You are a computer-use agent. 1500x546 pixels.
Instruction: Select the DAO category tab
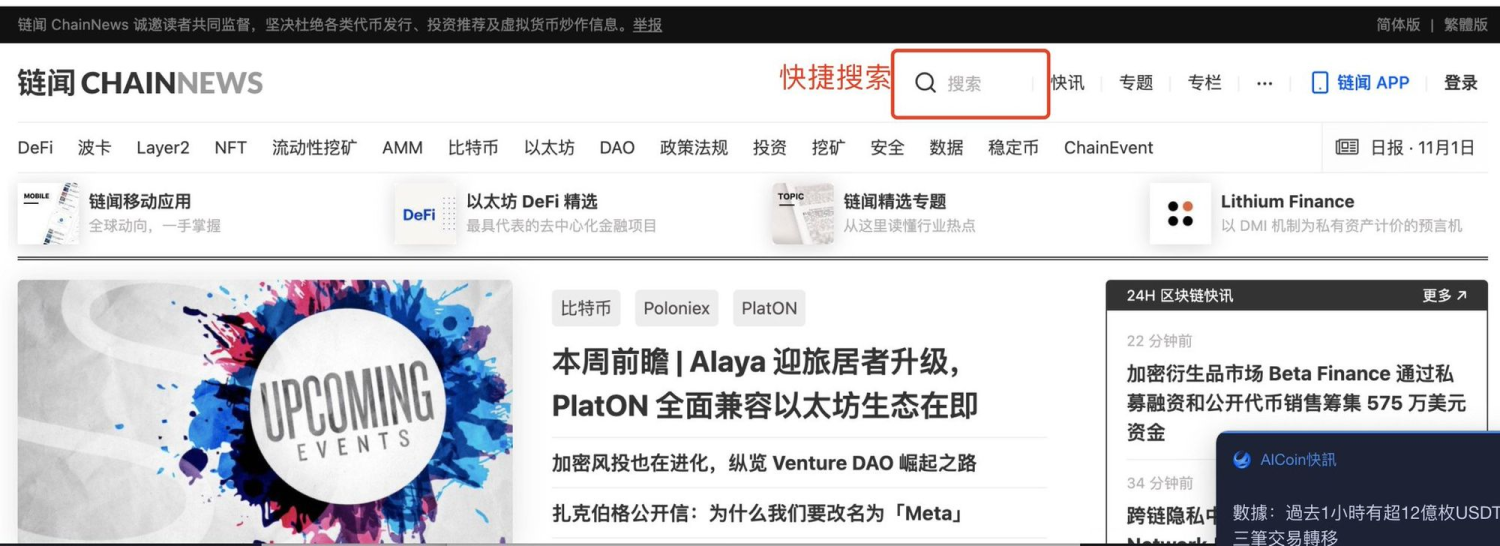coord(617,148)
